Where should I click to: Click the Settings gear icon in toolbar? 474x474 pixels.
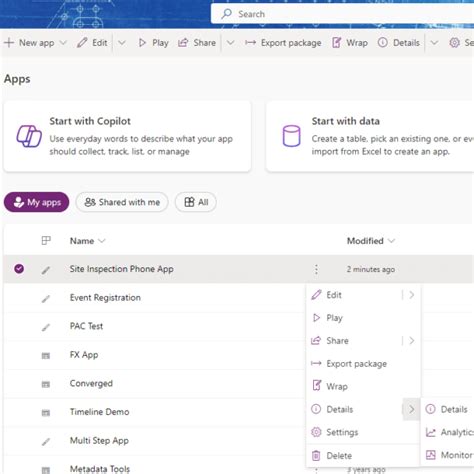(x=455, y=43)
